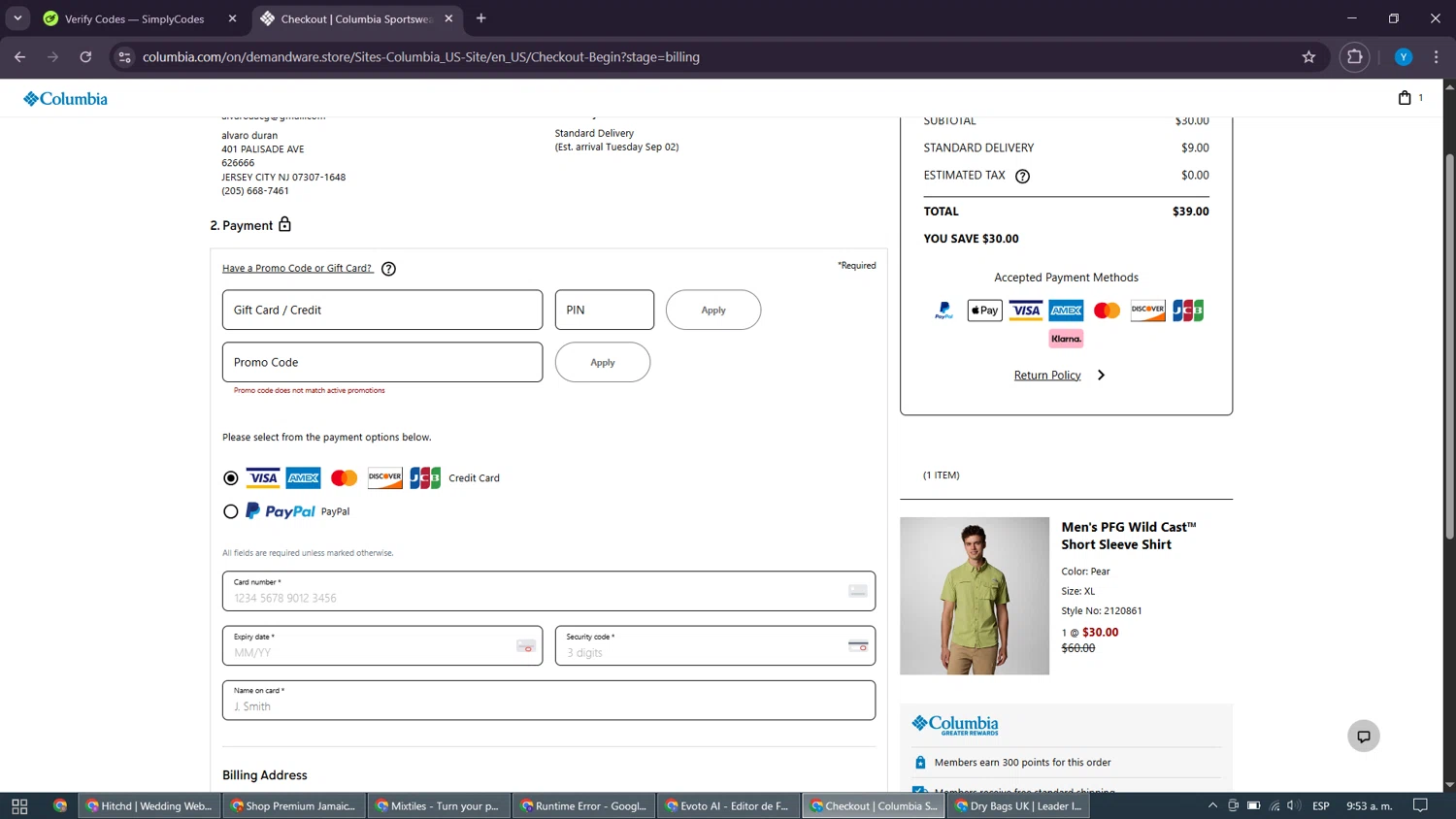Click the Amex icon in accepted methods
The image size is (1456, 819).
pyautogui.click(x=1066, y=311)
